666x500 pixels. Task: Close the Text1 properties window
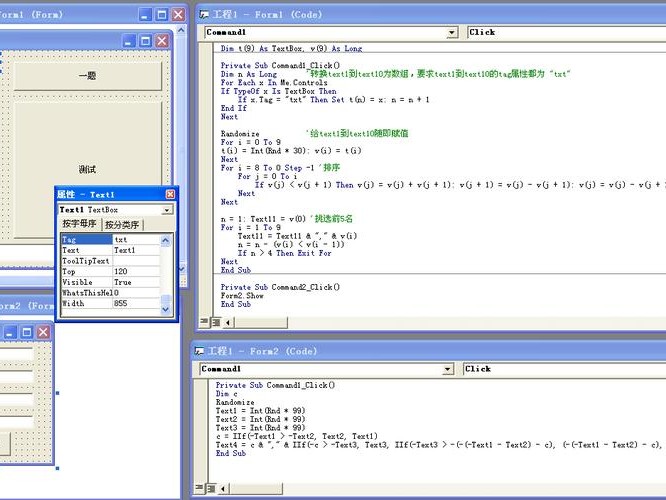(170, 195)
